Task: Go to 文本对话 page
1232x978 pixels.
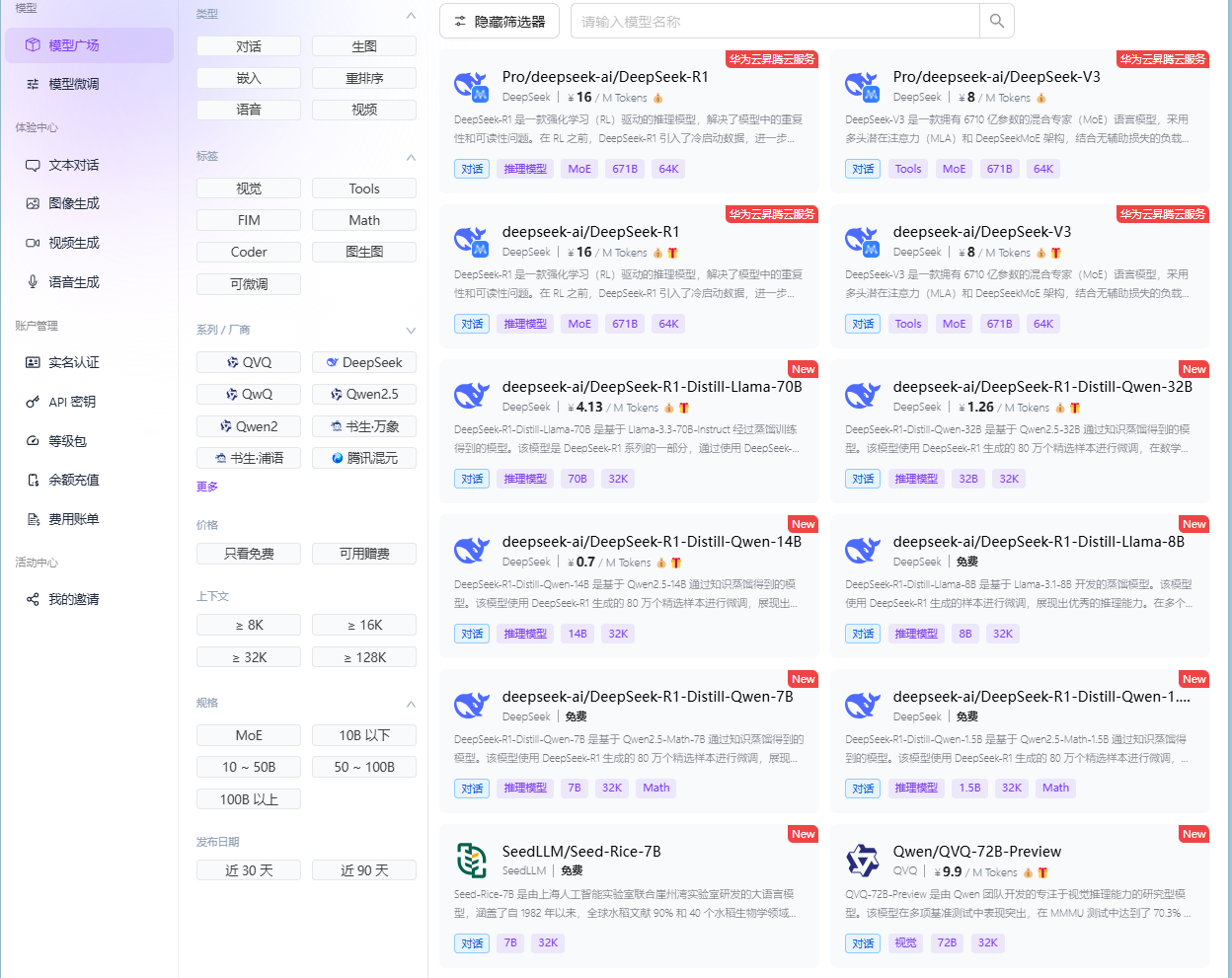Action: point(89,165)
